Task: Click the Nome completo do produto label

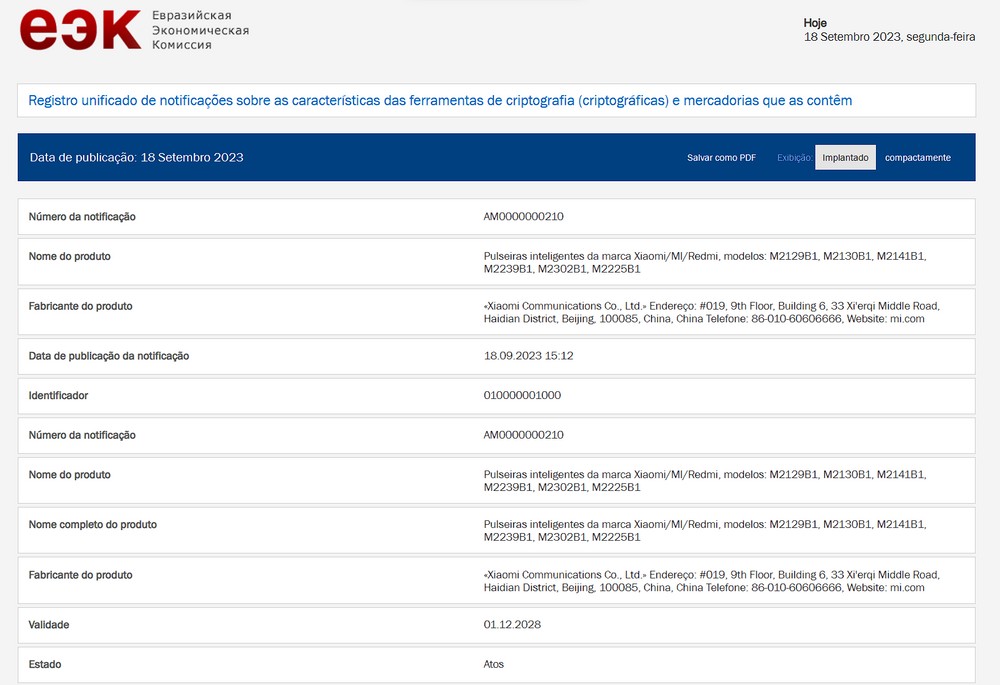Action: tap(92, 524)
